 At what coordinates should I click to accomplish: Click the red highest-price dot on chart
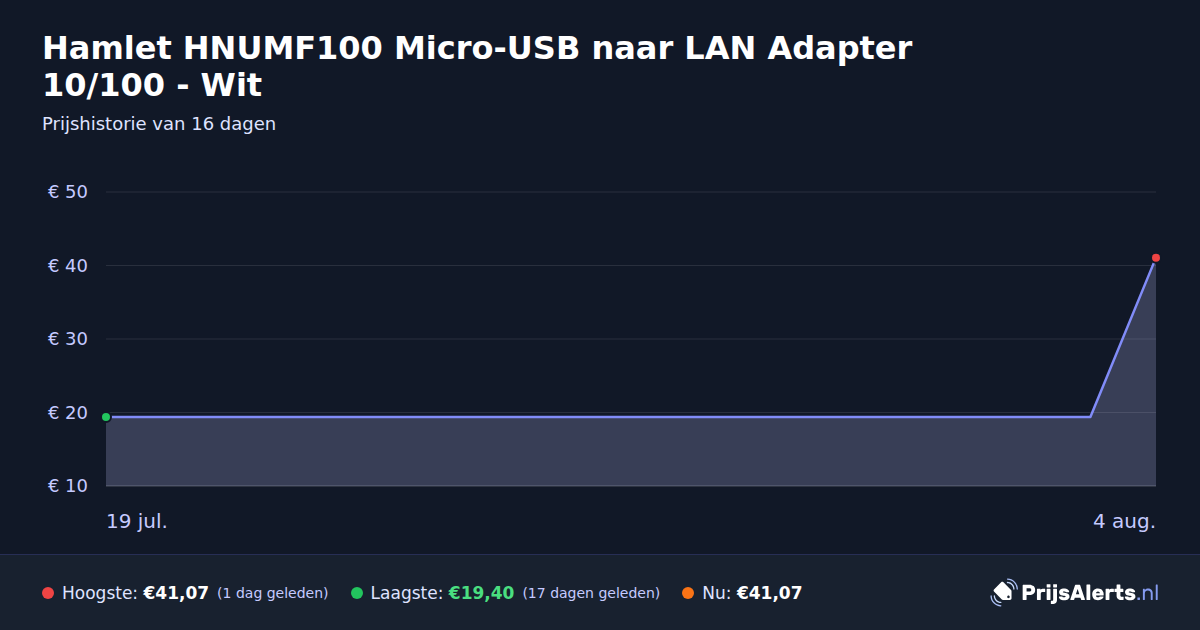point(1156,258)
